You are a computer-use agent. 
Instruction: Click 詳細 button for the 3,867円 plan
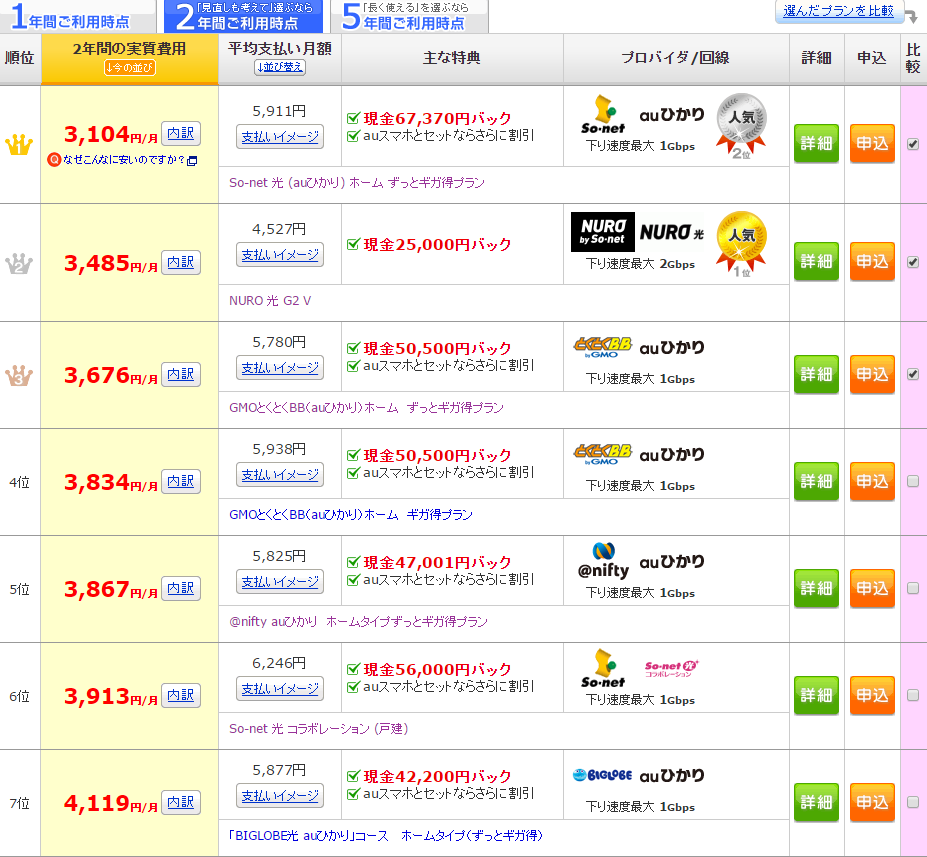tap(816, 588)
